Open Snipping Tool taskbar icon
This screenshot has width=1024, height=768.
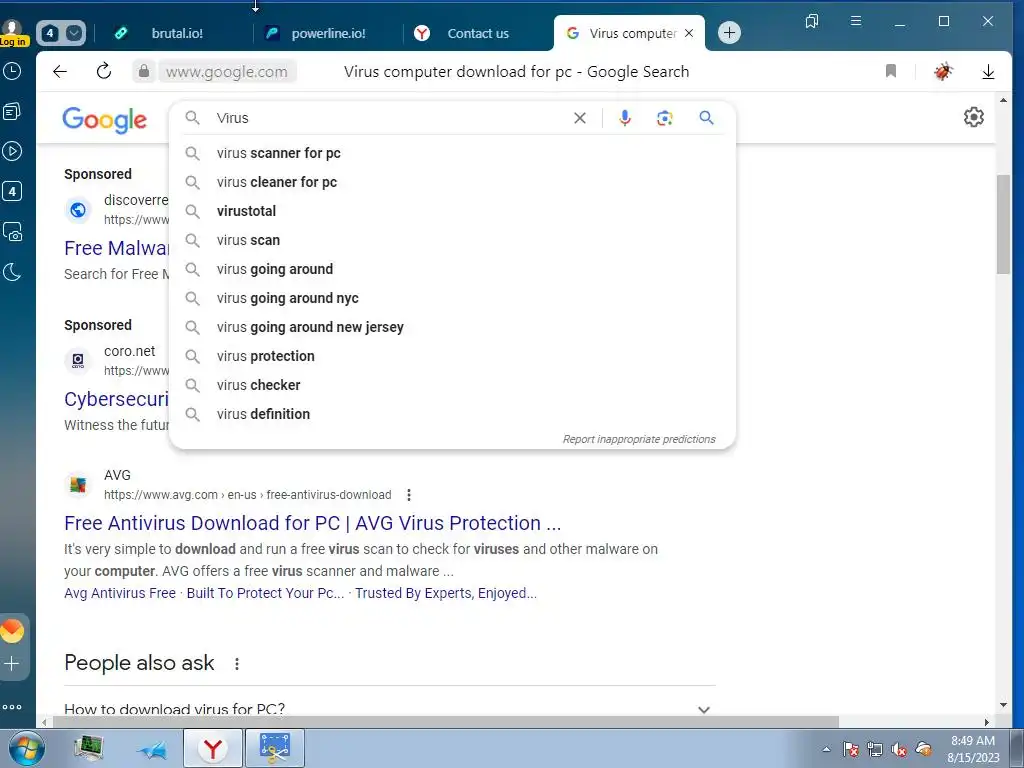coord(275,748)
